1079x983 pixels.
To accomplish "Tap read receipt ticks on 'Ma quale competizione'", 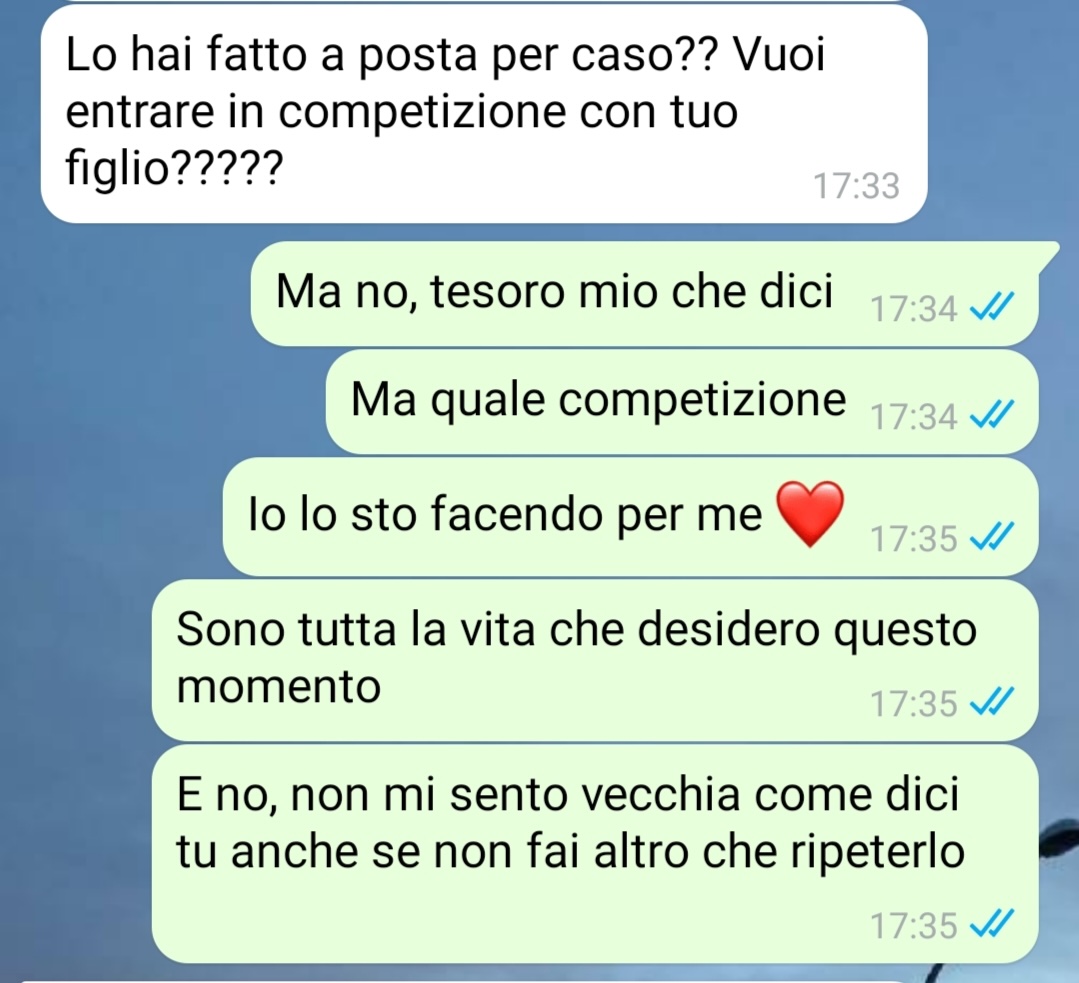I will [x=992, y=415].
